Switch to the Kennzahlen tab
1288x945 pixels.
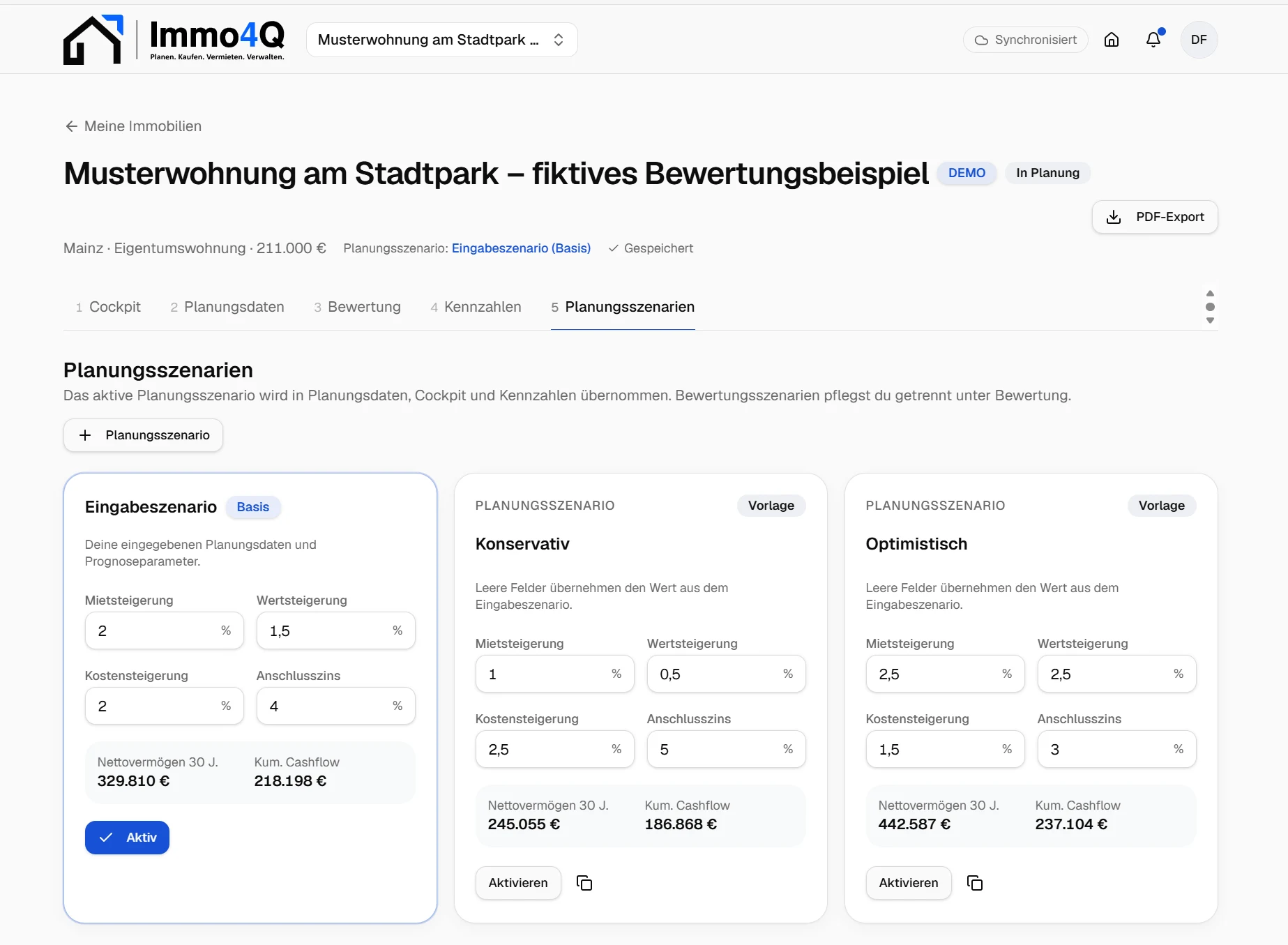[476, 307]
